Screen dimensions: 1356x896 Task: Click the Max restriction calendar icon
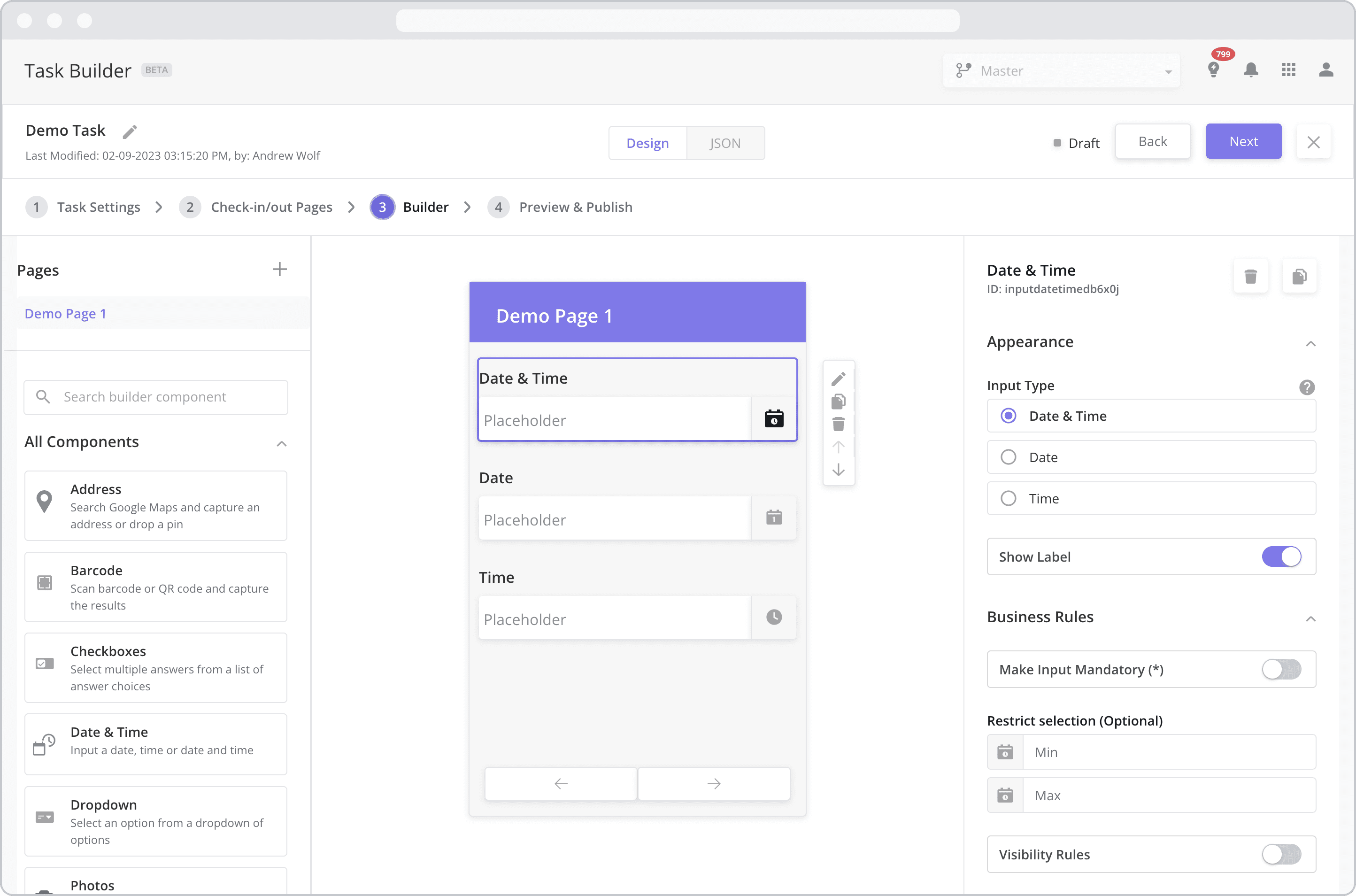click(x=1005, y=796)
